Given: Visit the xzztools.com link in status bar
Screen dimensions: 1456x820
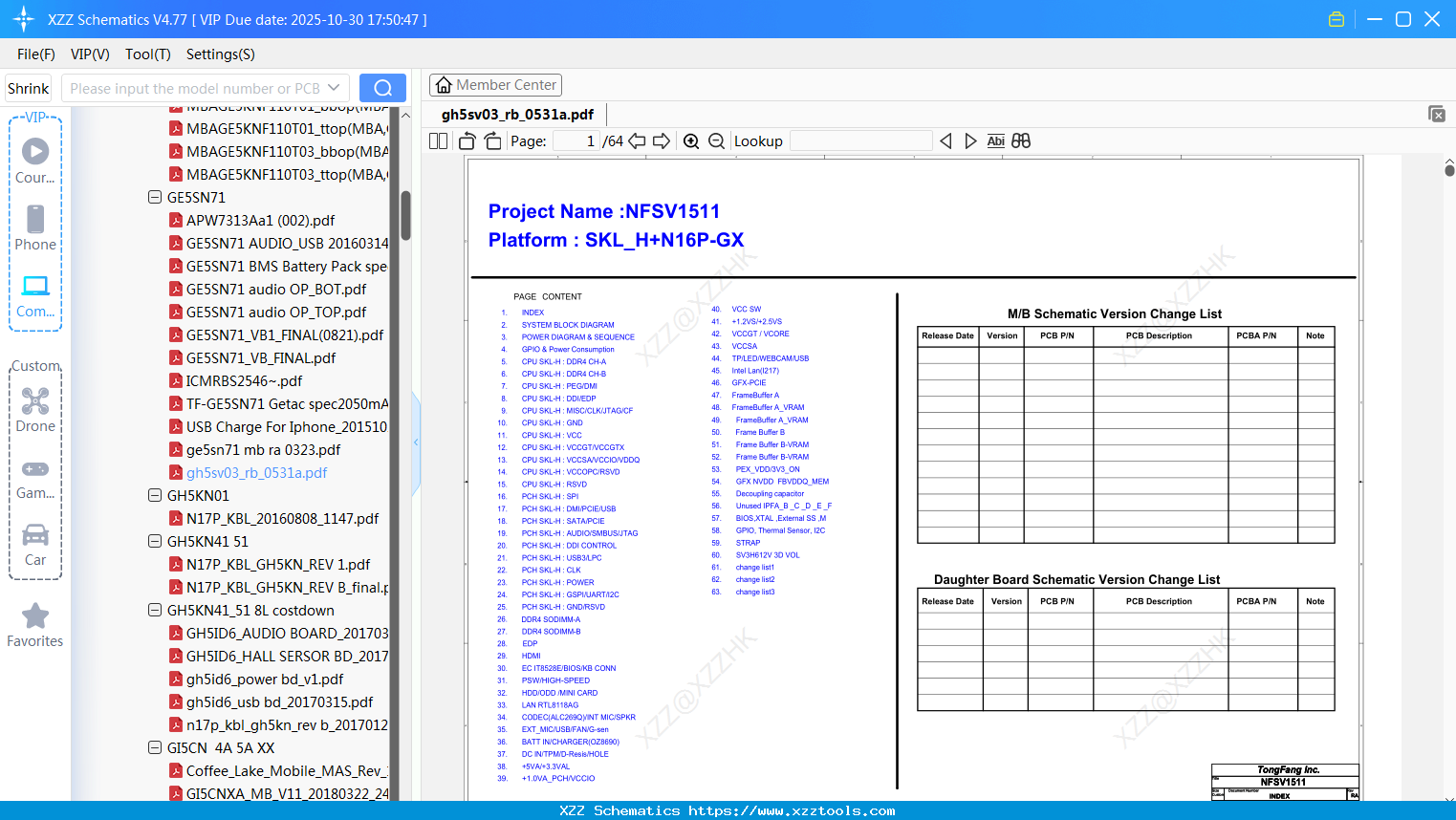Looking at the screenshot, I should tap(792, 810).
